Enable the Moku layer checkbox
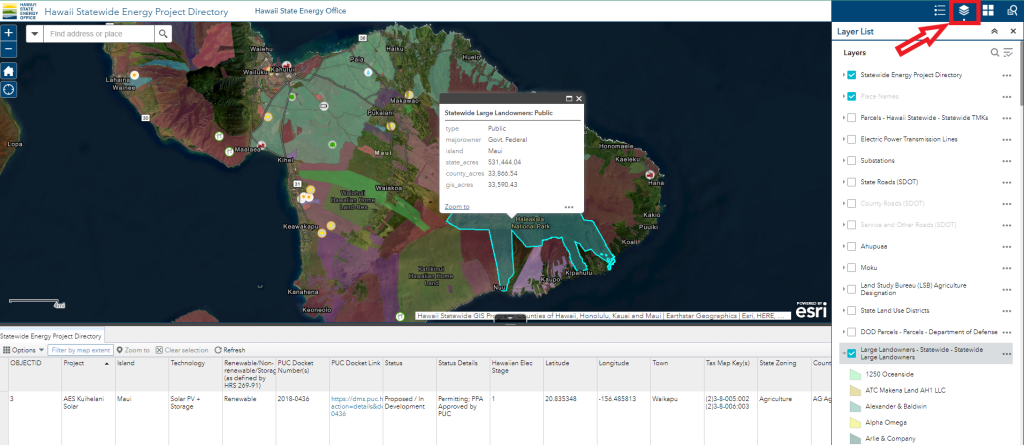Screen dimensions: 1024x445 (852, 268)
